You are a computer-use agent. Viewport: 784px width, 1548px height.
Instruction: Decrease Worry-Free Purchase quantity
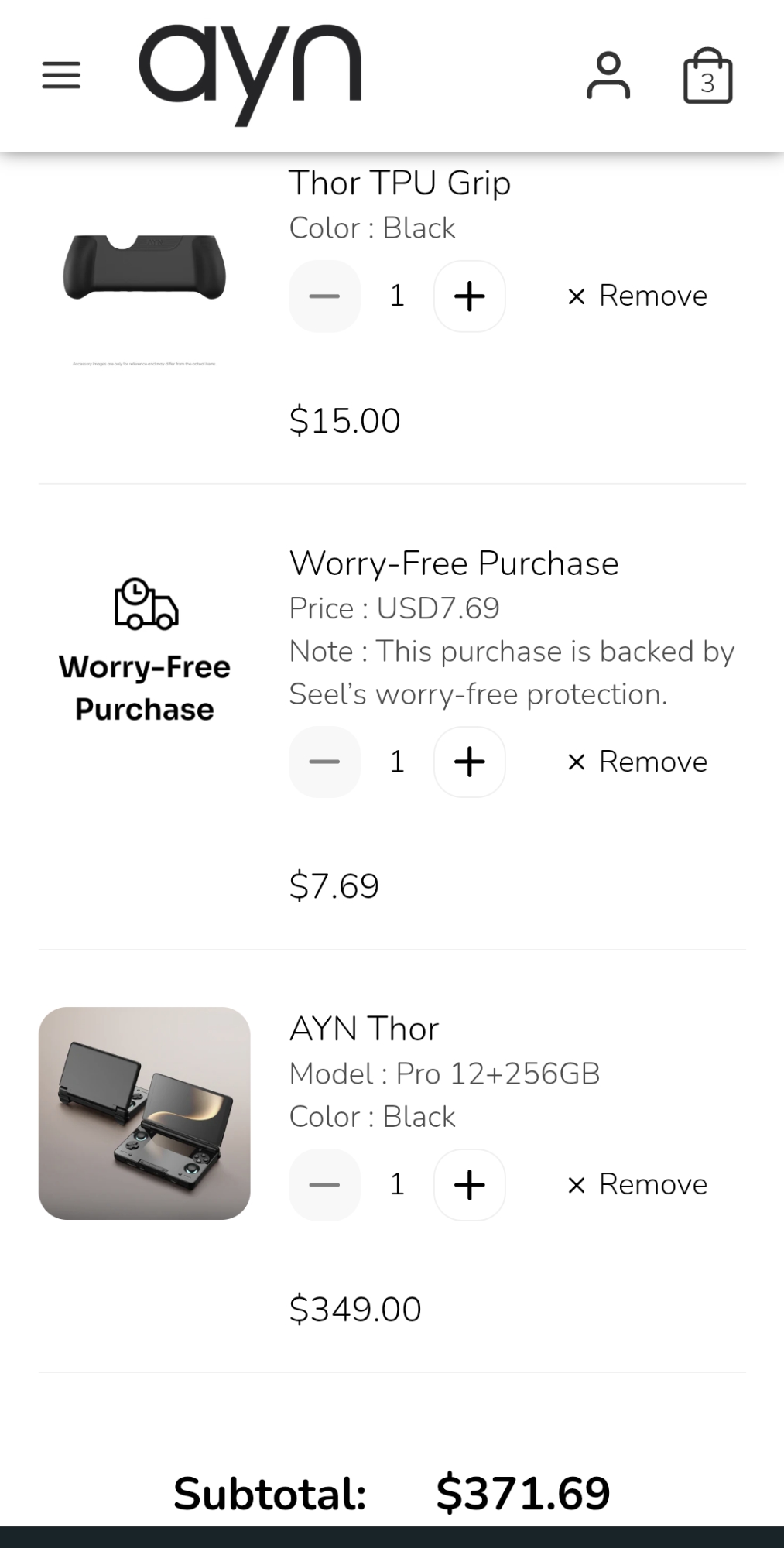click(x=324, y=762)
